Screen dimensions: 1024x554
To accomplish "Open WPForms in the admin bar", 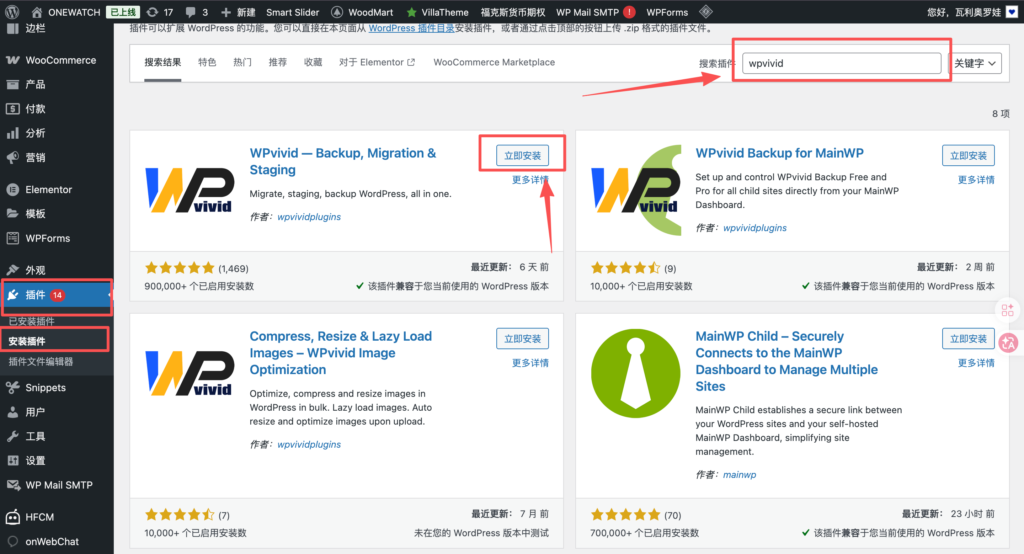I will pos(667,12).
